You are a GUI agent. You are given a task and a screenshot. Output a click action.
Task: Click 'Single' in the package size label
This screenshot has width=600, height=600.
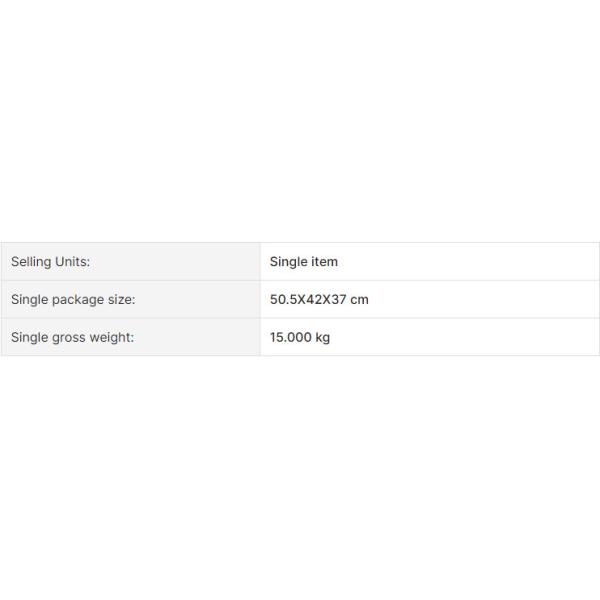tap(30, 300)
